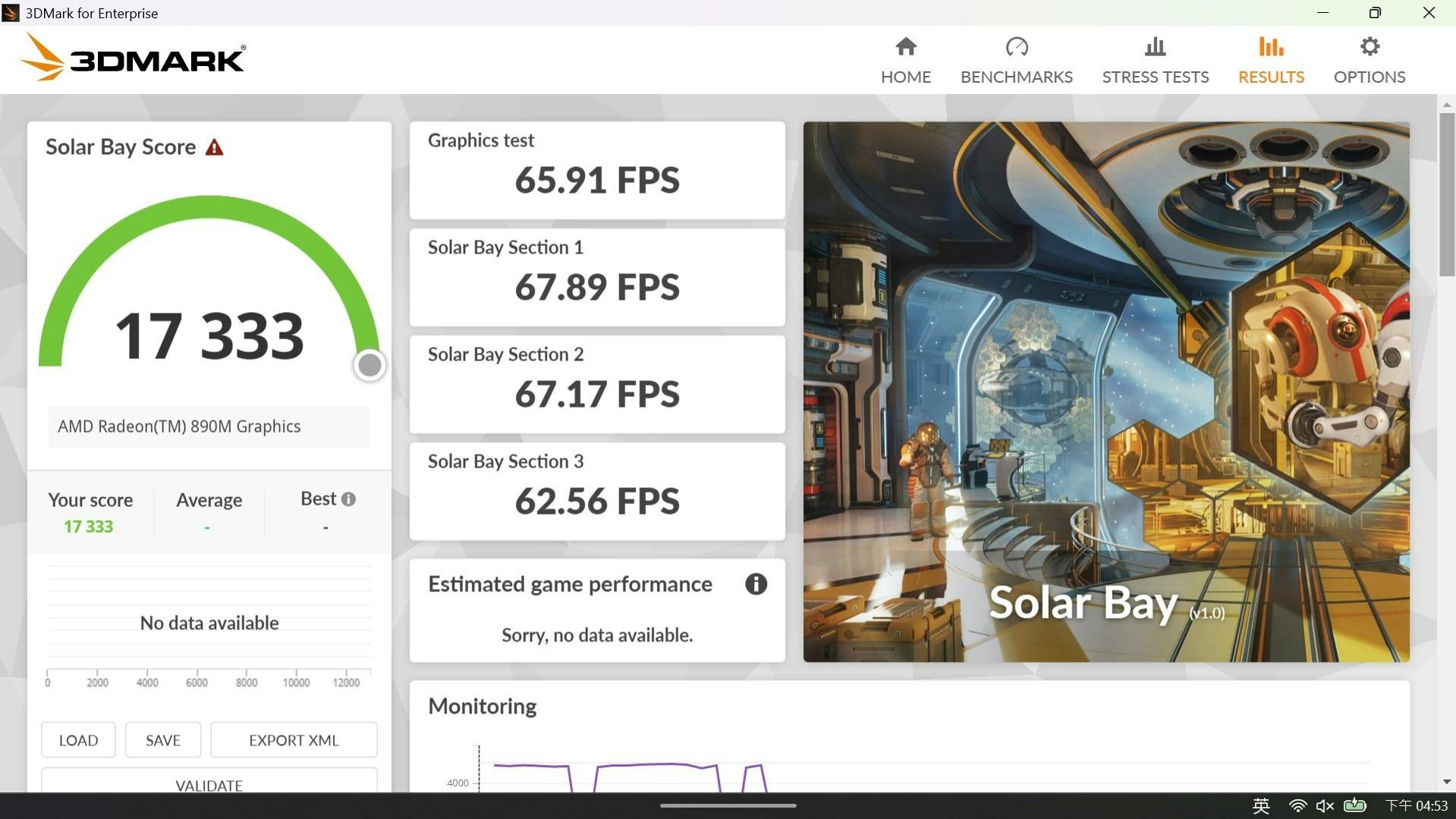Viewport: 1456px width, 819px height.
Task: Open the Options settings tab
Action: [x=1369, y=60]
